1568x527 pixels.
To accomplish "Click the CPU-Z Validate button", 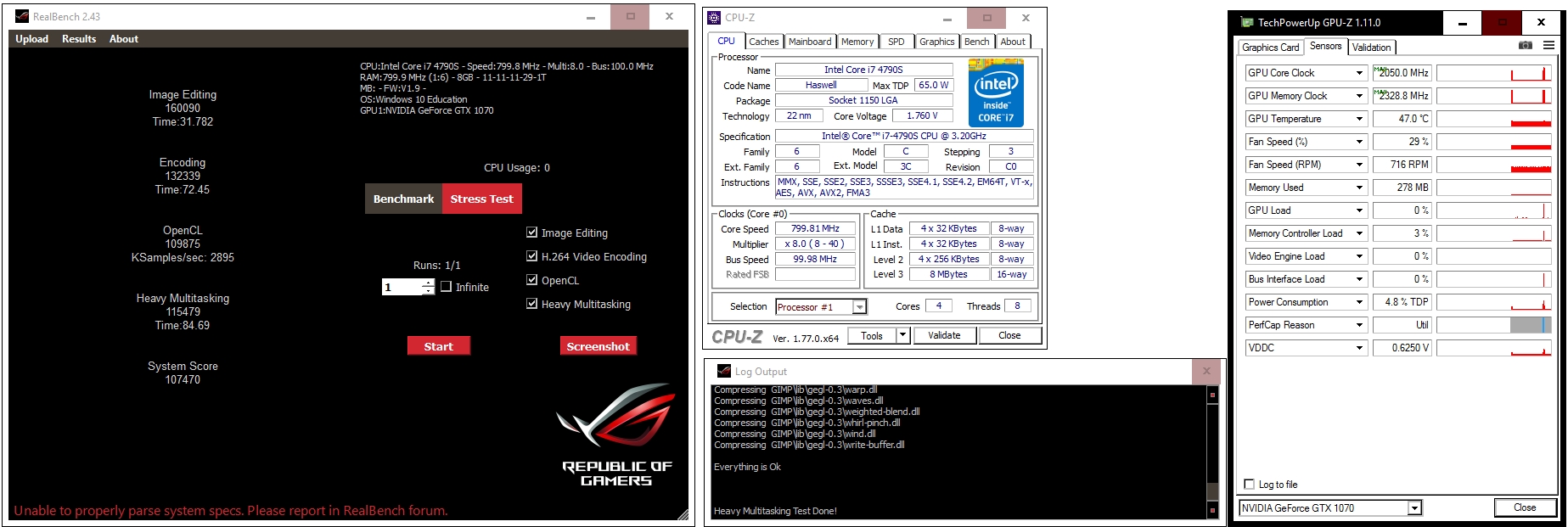I will point(944,335).
